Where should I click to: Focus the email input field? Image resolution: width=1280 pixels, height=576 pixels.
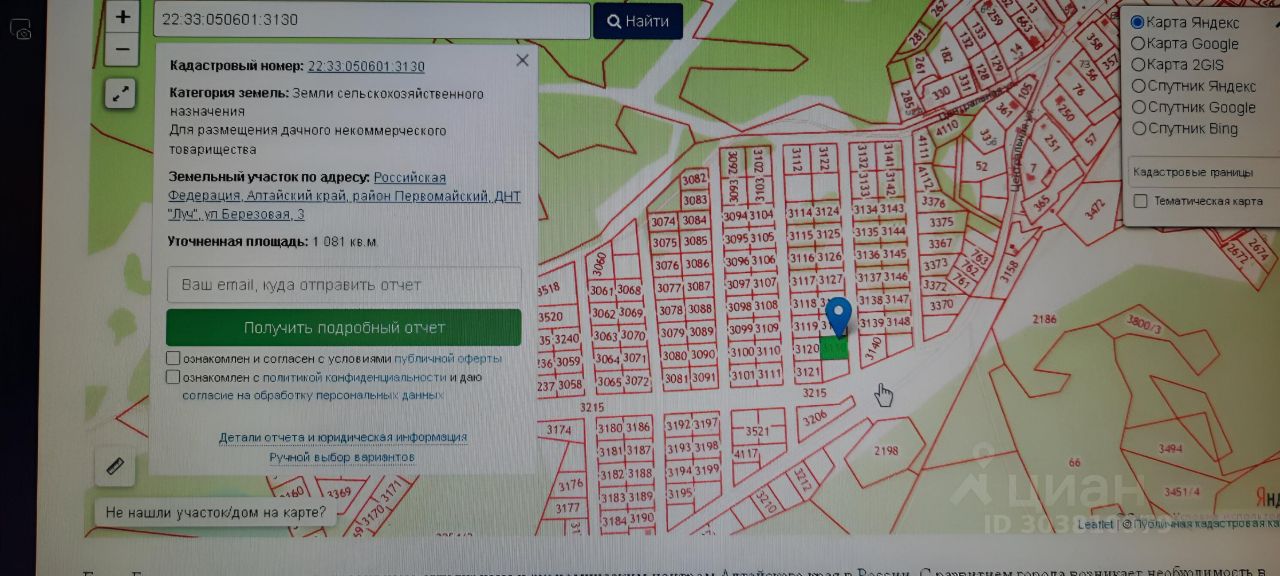click(x=344, y=285)
